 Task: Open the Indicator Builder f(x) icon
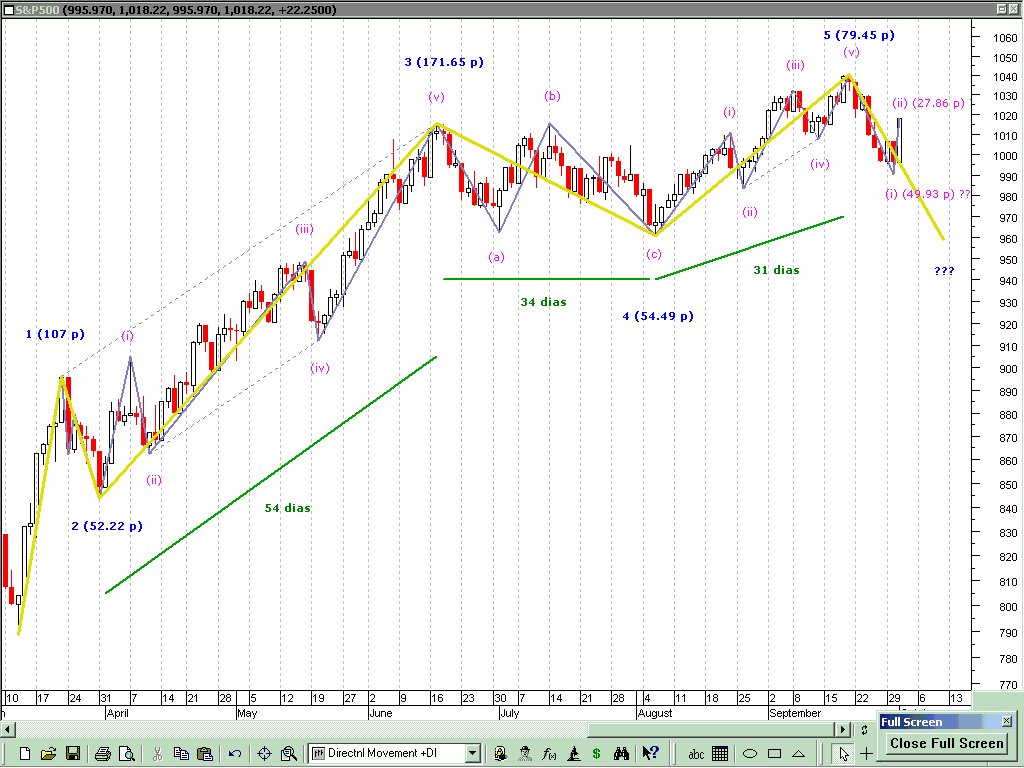click(x=549, y=754)
